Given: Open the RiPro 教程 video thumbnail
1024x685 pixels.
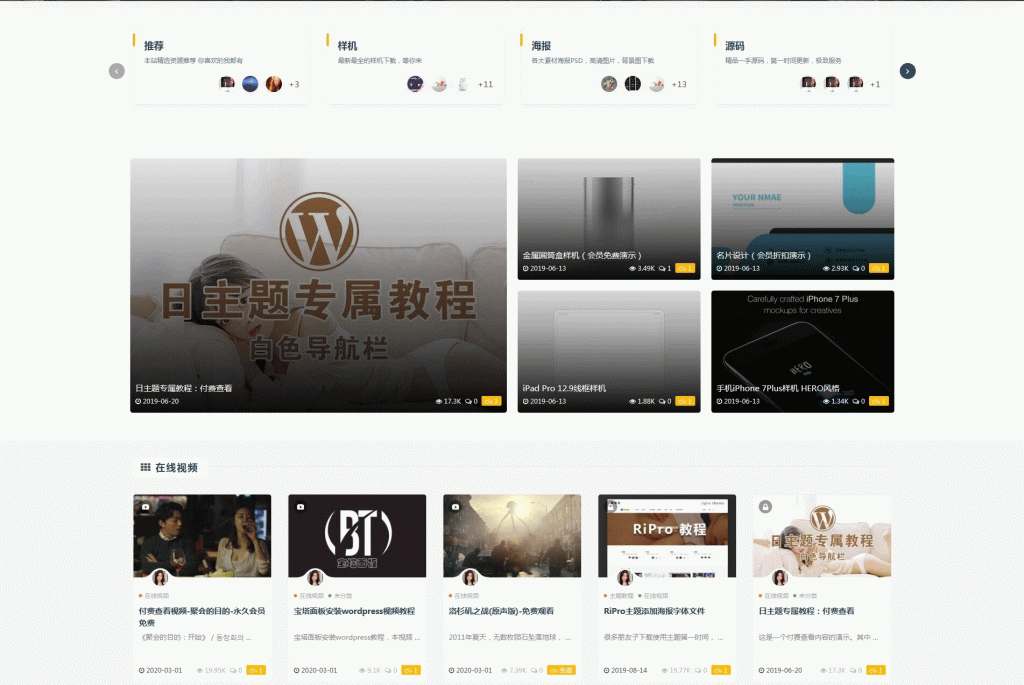Looking at the screenshot, I should click(667, 535).
